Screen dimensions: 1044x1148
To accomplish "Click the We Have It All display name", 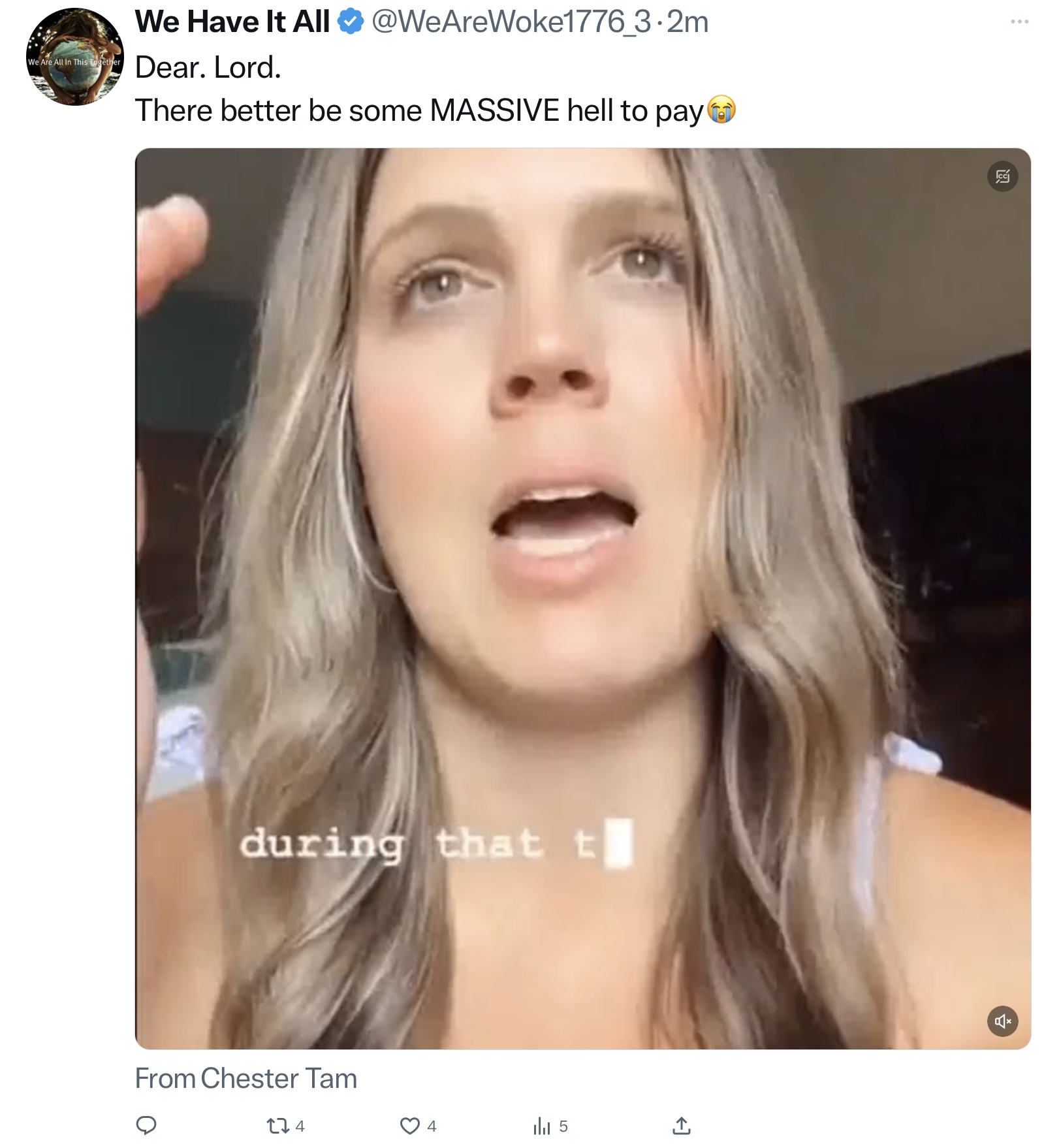I will pos(232,22).
